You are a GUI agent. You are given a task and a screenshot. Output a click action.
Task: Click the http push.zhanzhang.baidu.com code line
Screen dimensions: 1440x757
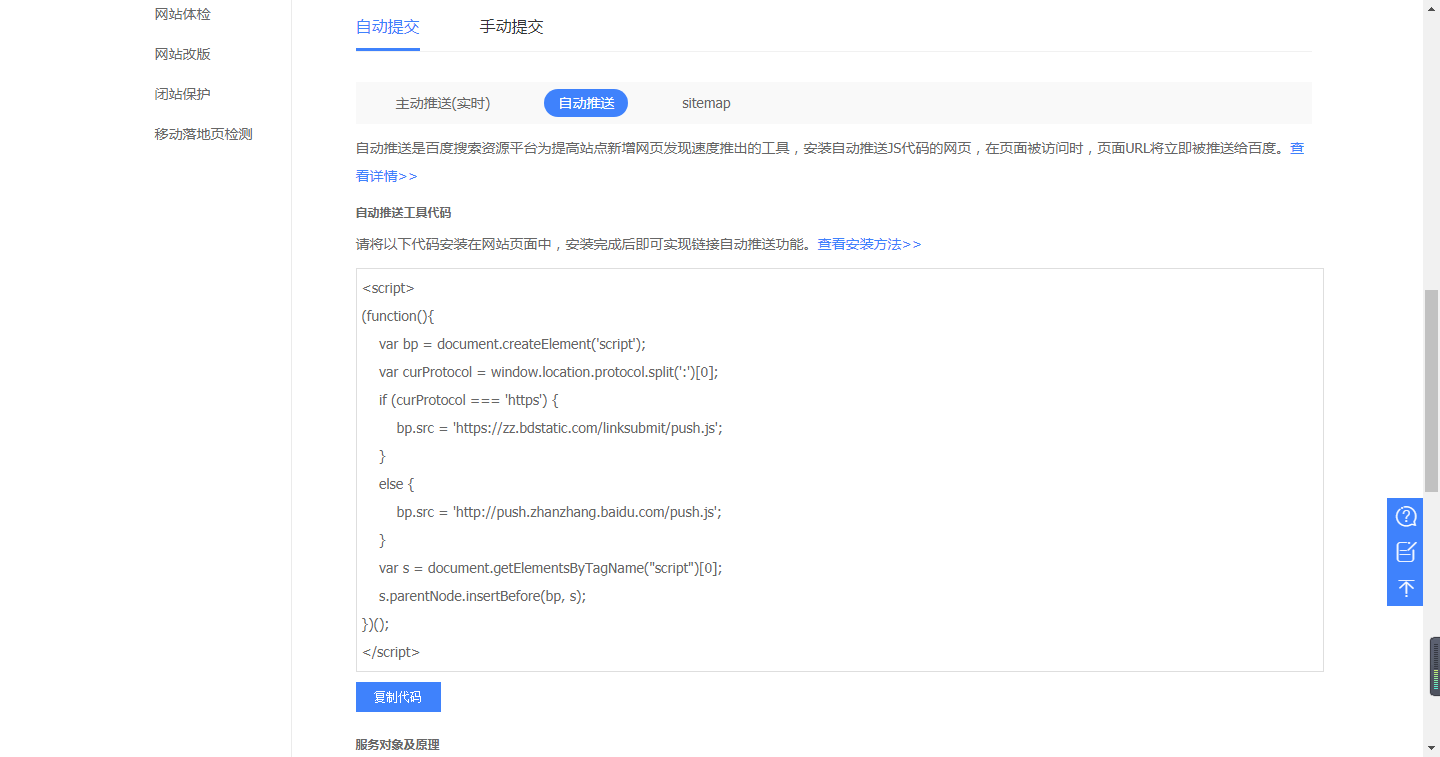[559, 512]
